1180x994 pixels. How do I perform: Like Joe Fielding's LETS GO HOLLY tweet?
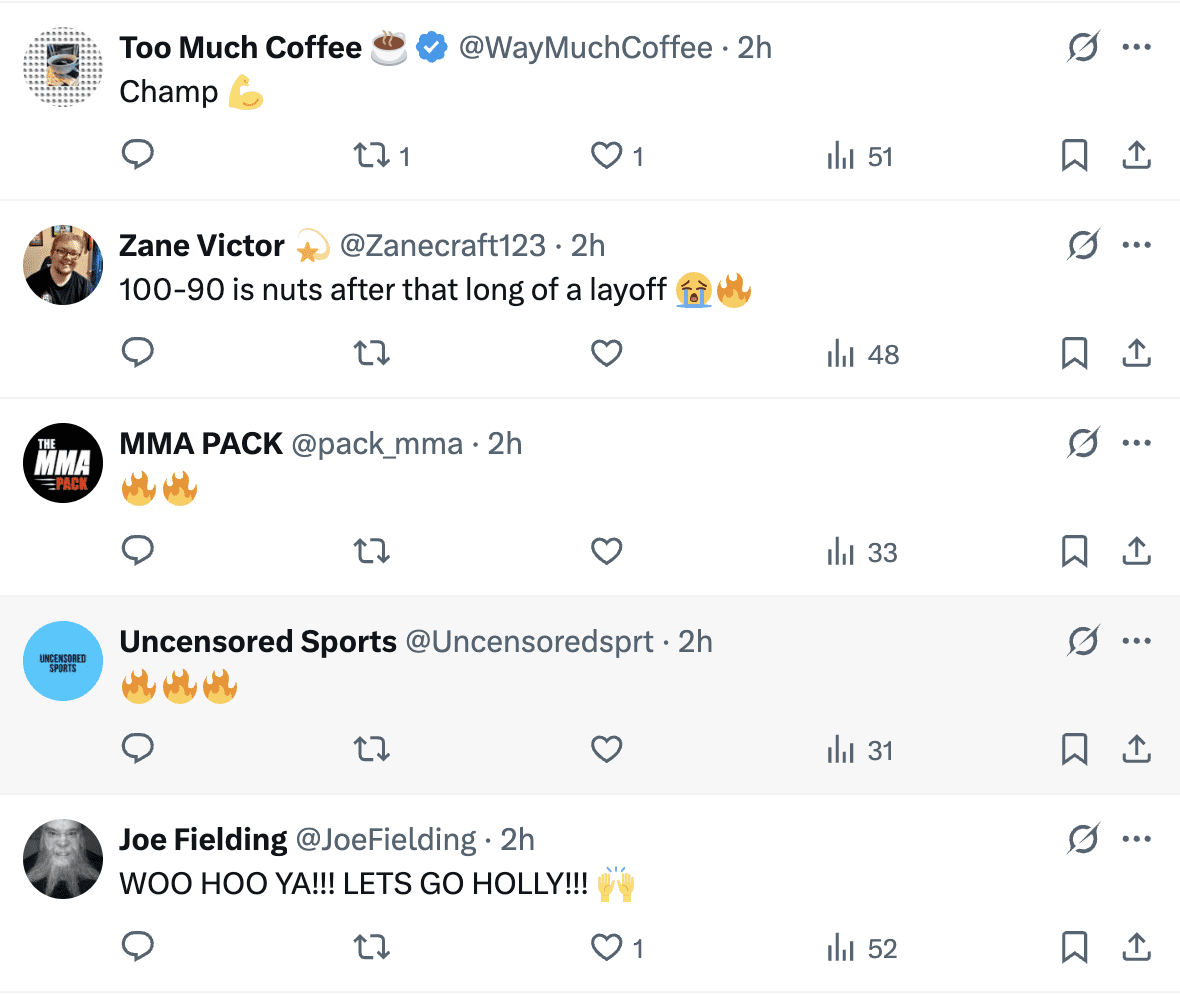(x=607, y=947)
